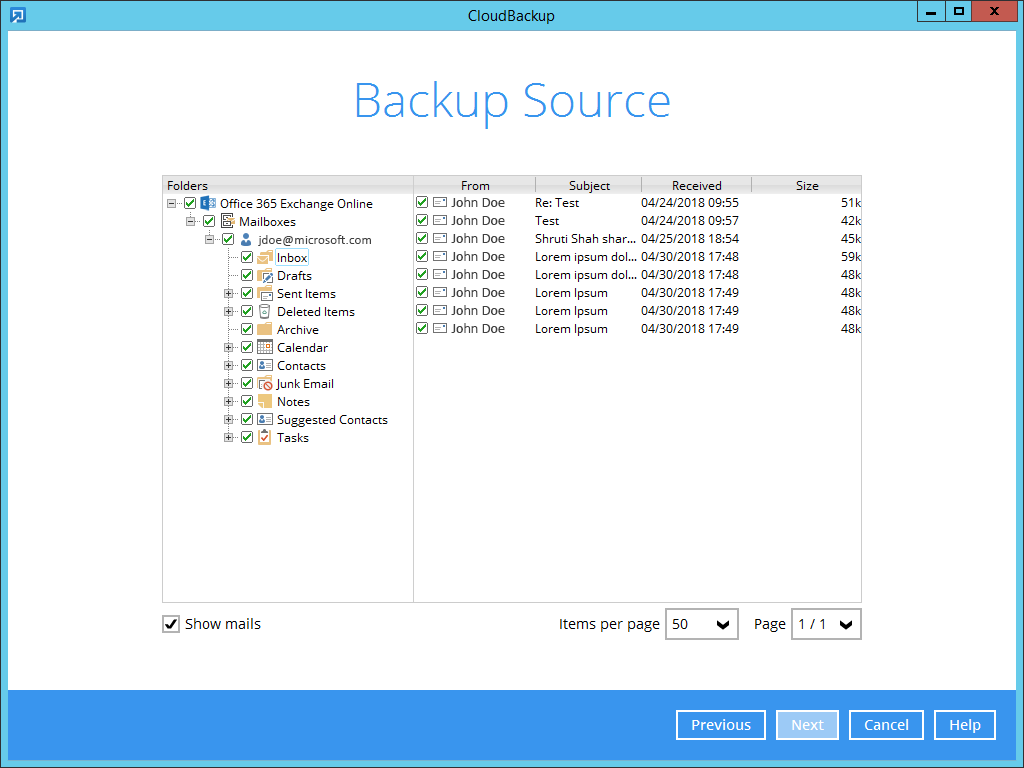Uncheck the 'Re: Test' mail checkbox
The image size is (1024, 768).
coord(422,203)
